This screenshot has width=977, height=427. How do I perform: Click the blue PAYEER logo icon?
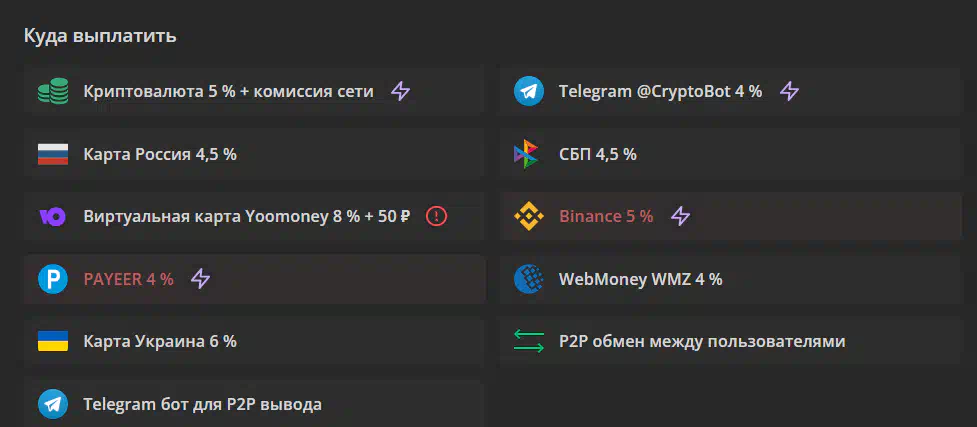pyautogui.click(x=52, y=279)
